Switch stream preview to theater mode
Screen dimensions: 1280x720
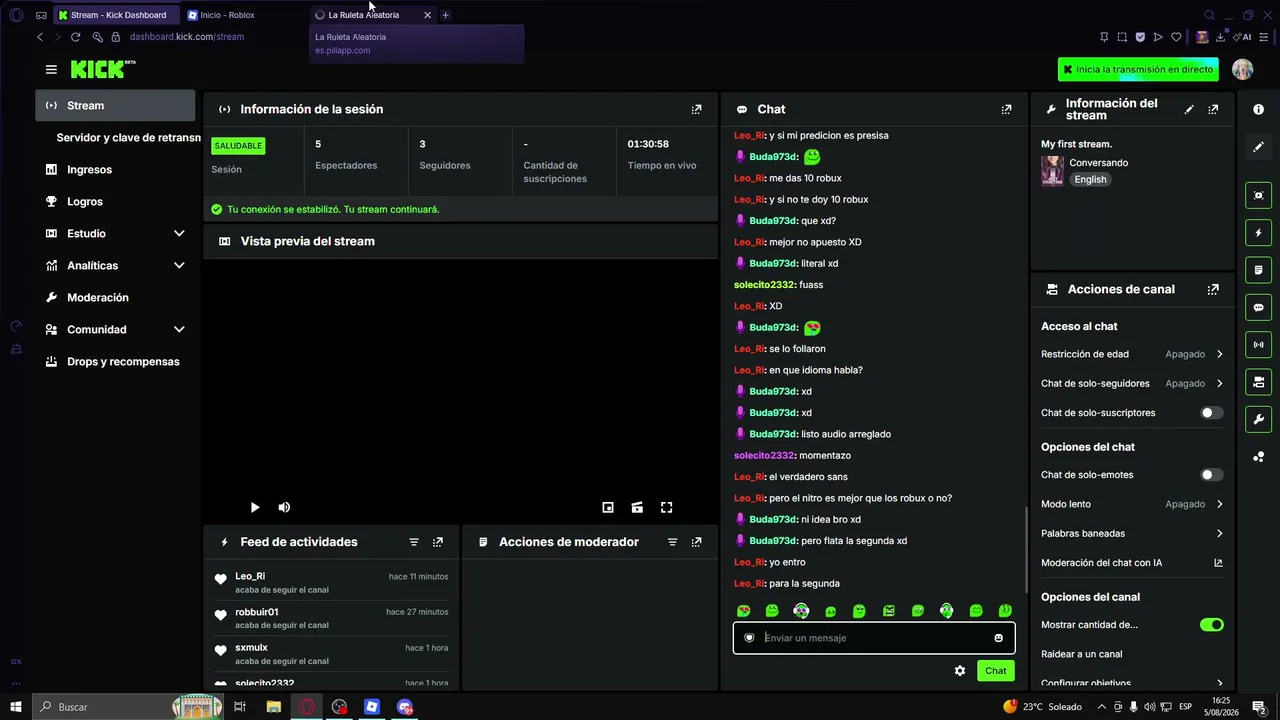(637, 507)
